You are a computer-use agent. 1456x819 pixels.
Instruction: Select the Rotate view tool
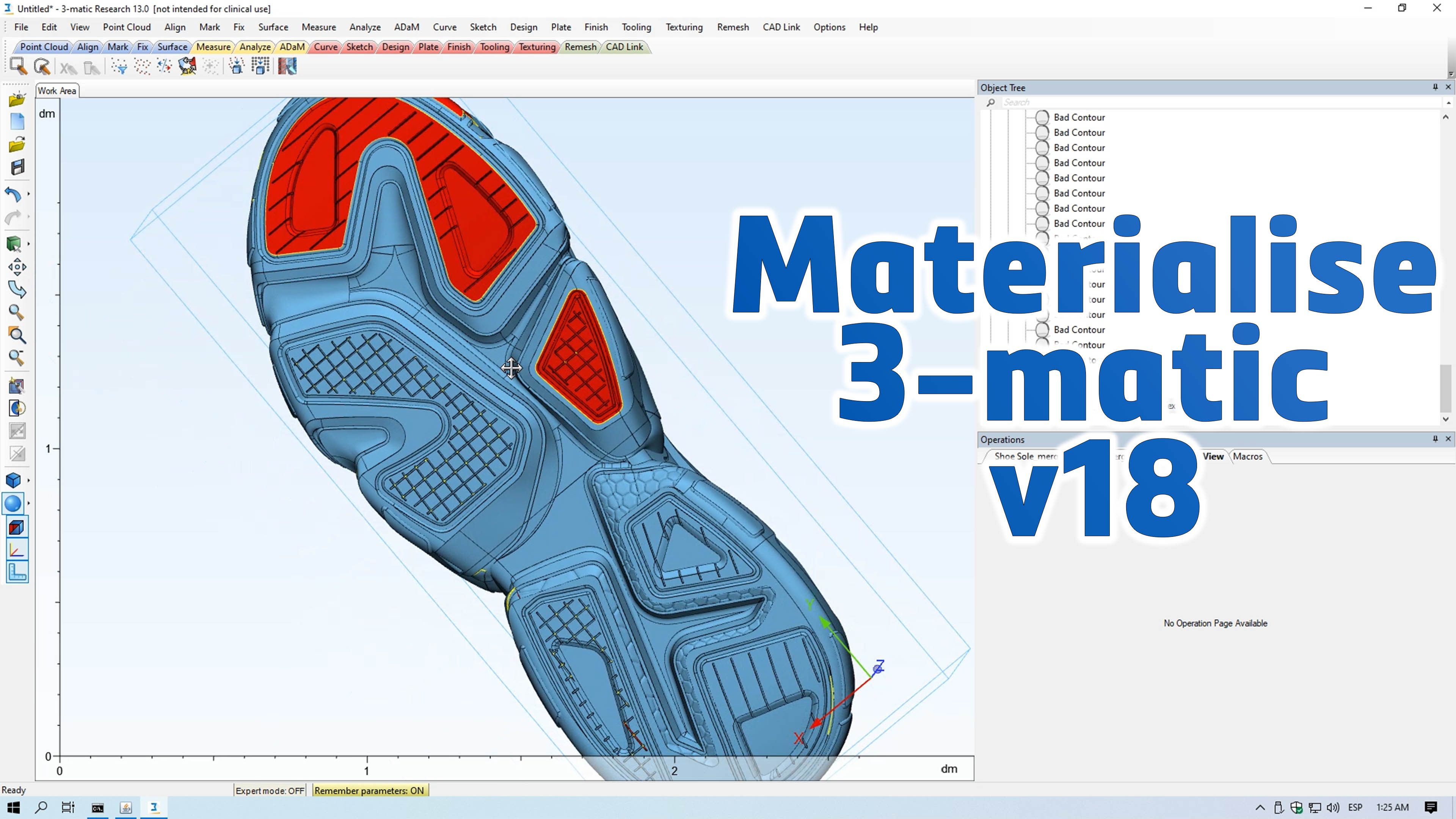[17, 289]
